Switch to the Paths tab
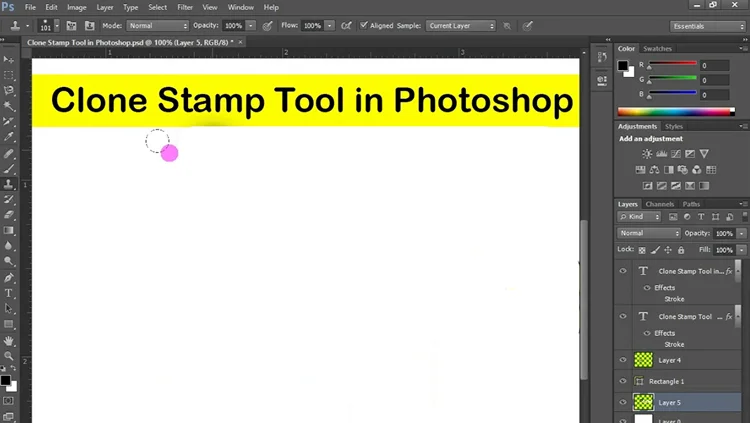750x423 pixels. pos(691,204)
